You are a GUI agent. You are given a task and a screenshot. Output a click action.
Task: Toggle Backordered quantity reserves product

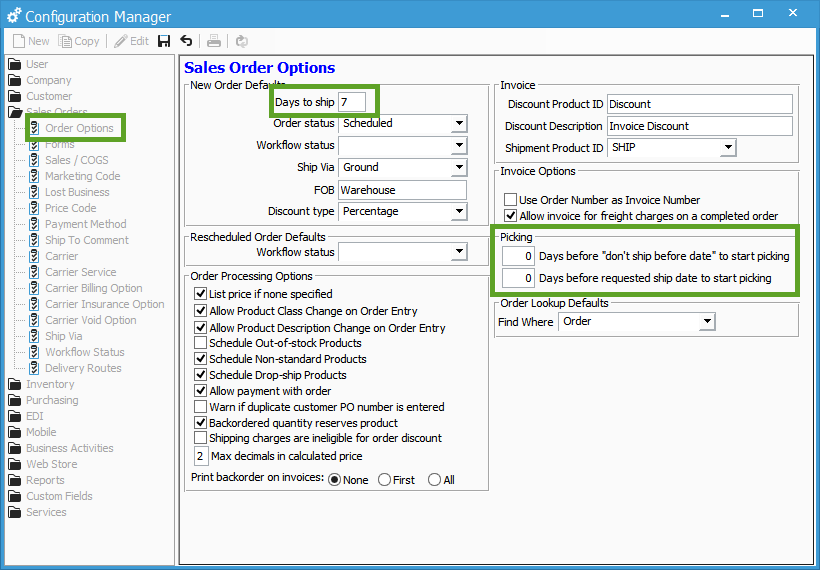click(x=200, y=423)
